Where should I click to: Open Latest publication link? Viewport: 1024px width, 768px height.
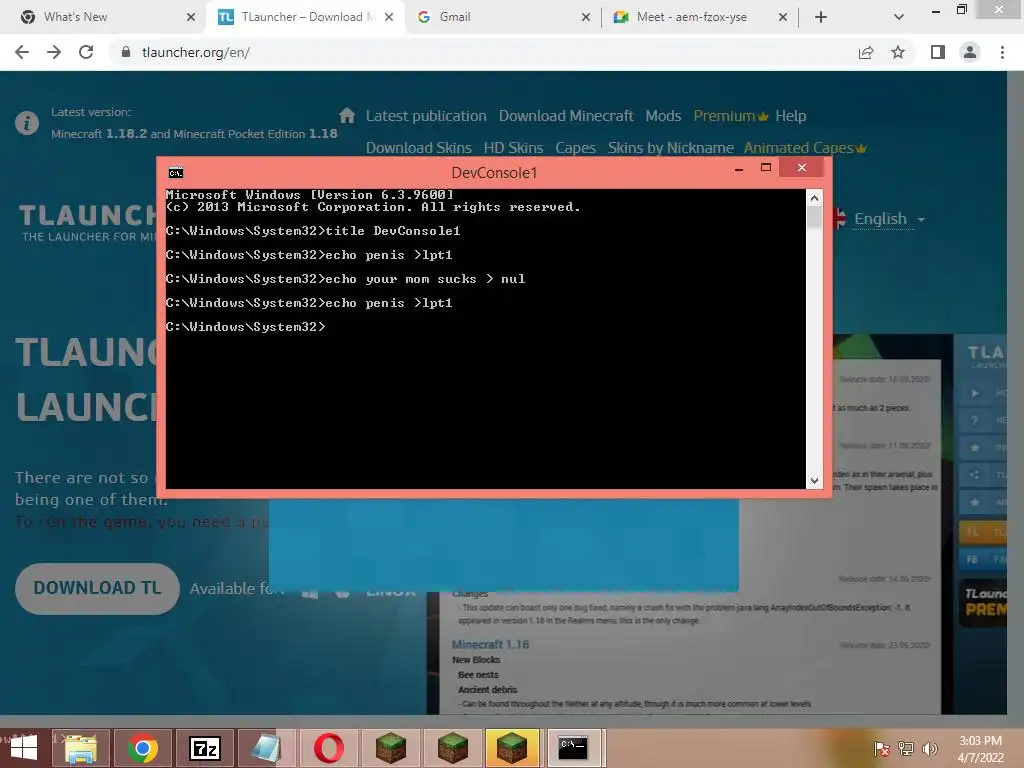[426, 116]
